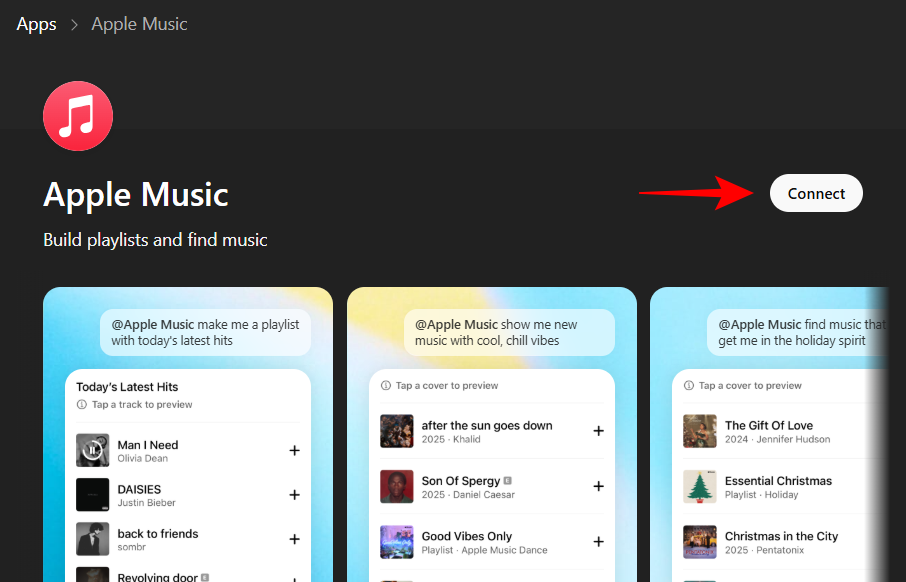Viewport: 906px width, 582px height.
Task: Add Son Of Spergy with plus icon
Action: point(599,487)
